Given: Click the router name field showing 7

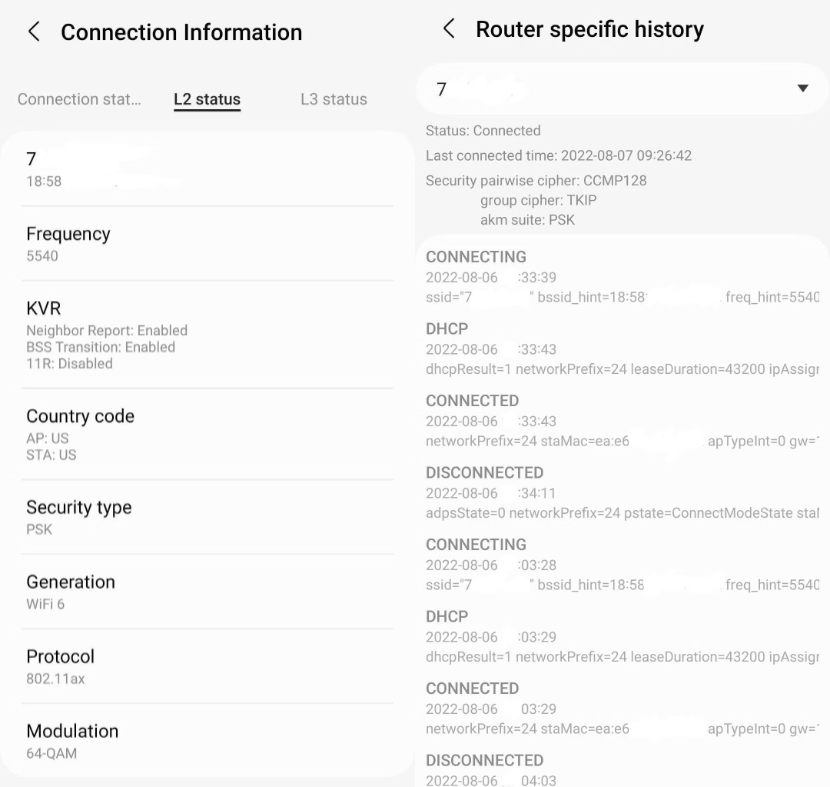Looking at the screenshot, I should point(622,88).
